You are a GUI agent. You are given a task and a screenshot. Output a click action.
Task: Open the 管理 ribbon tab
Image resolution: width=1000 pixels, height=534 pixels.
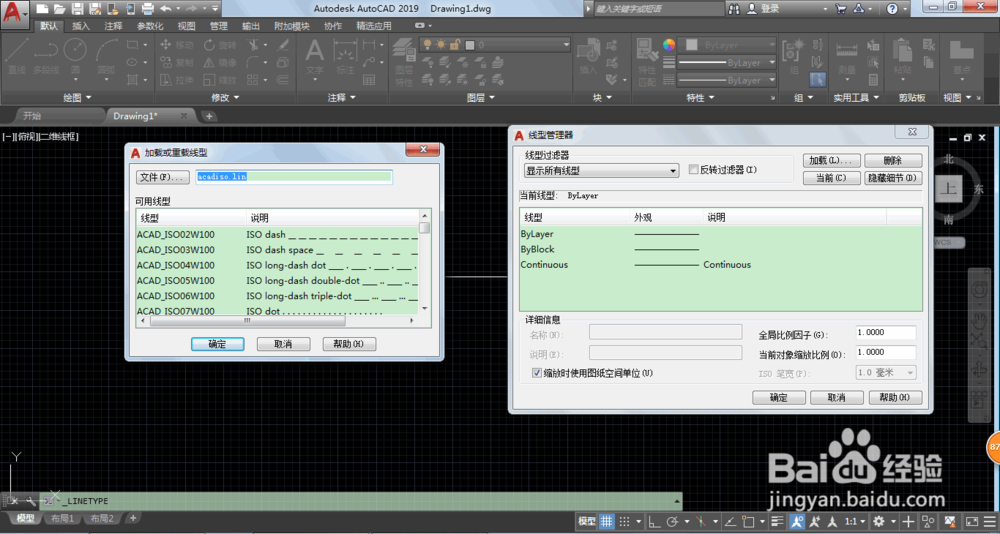coord(219,26)
